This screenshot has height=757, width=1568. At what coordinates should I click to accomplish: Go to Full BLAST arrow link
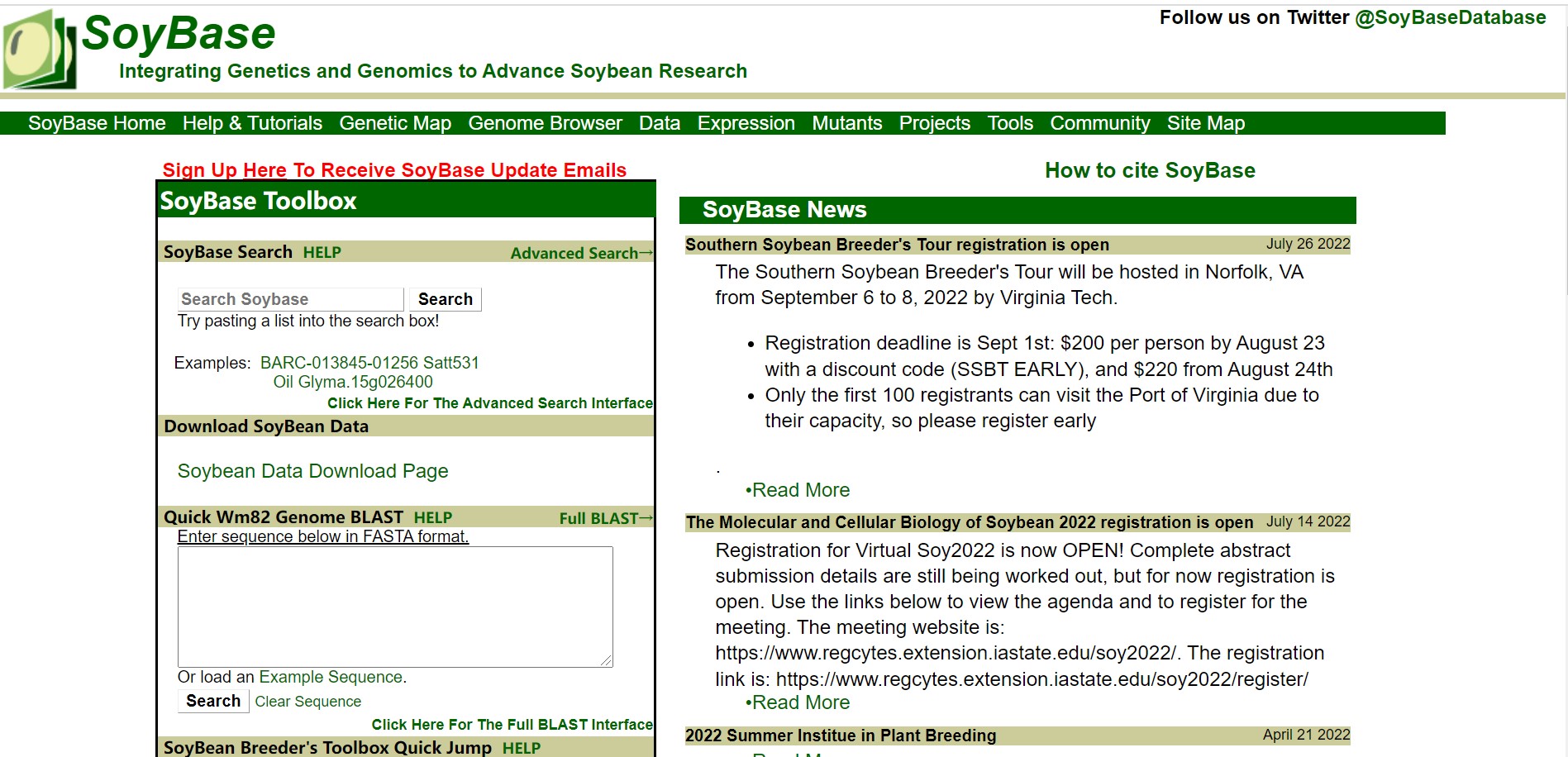pos(606,518)
